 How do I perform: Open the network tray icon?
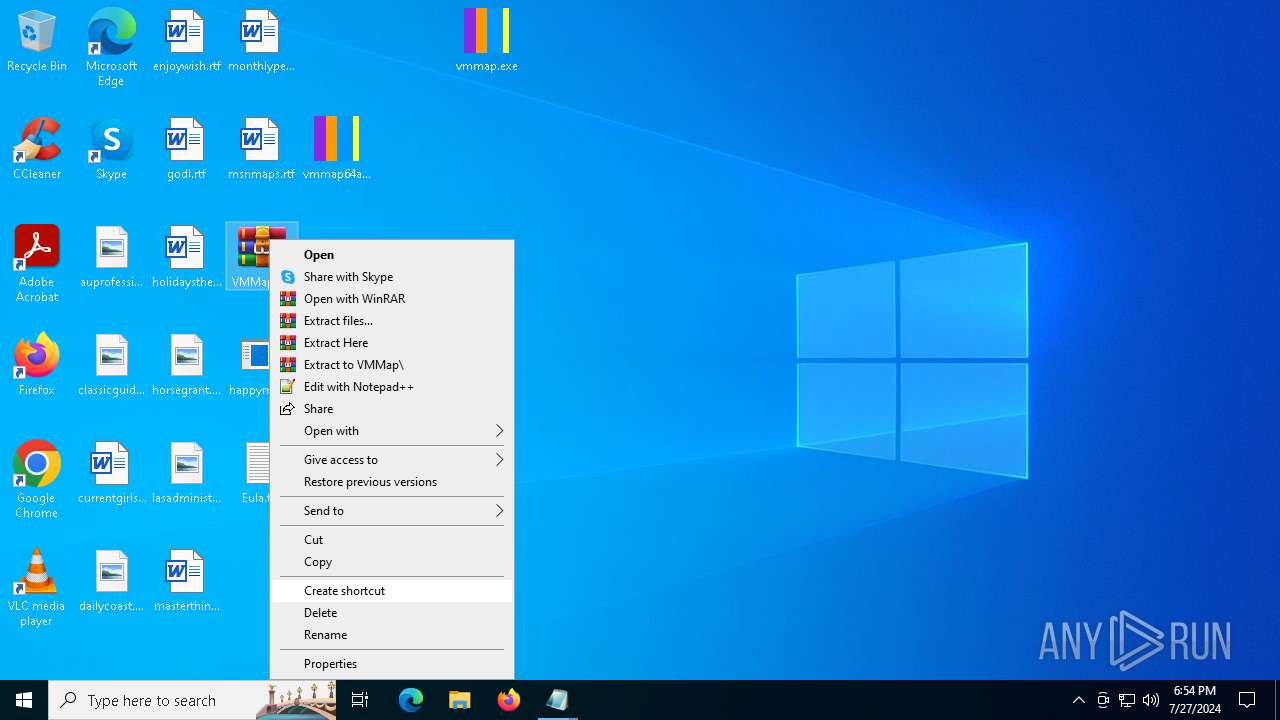pyautogui.click(x=1127, y=700)
